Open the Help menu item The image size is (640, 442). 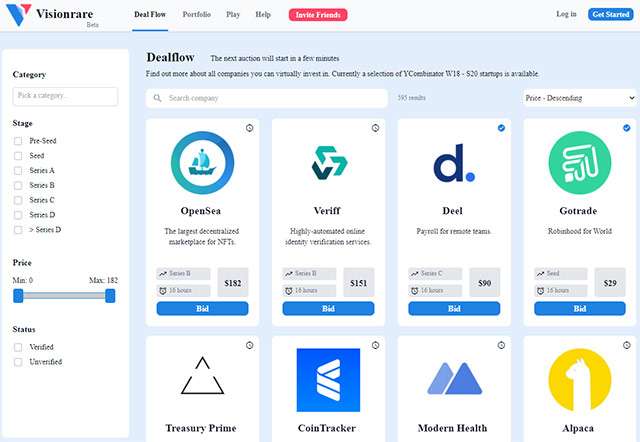pos(263,15)
